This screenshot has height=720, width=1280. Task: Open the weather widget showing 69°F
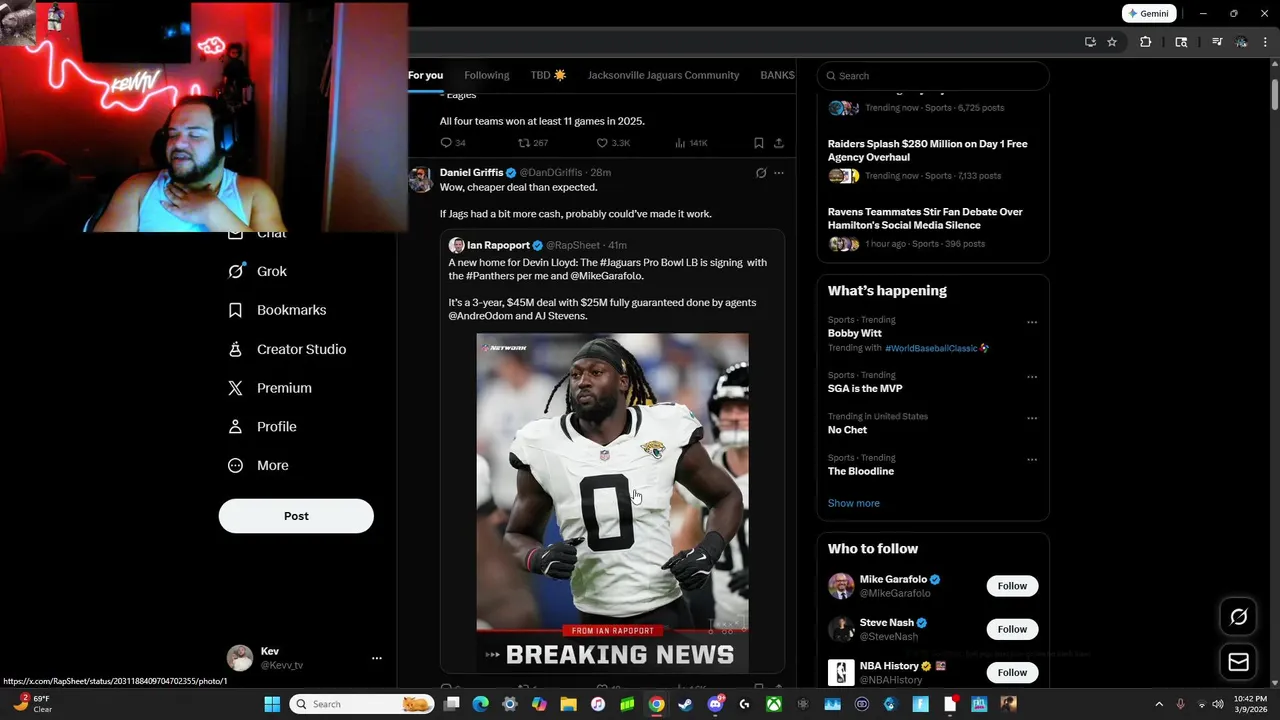(x=34, y=704)
